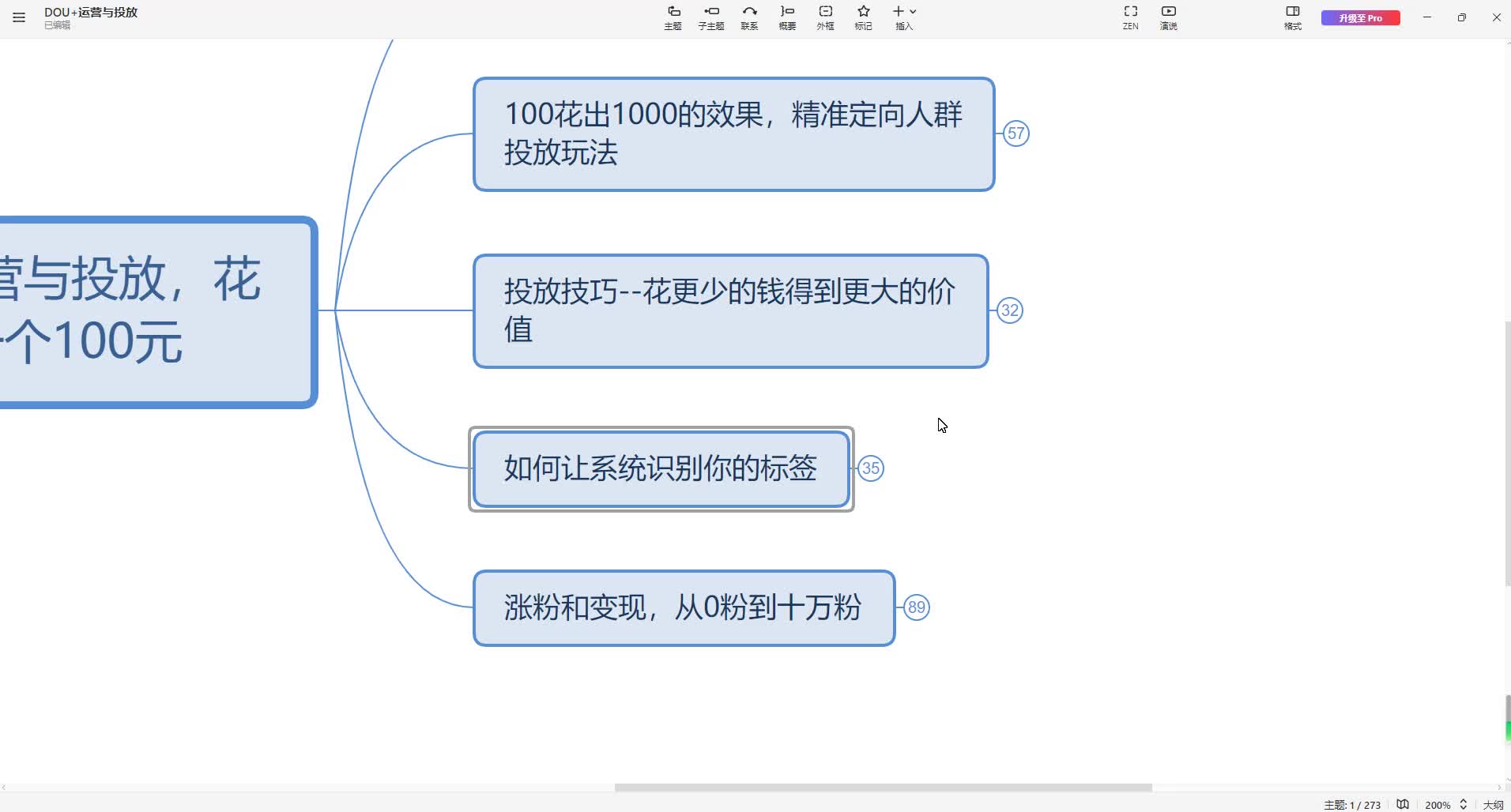Image resolution: width=1511 pixels, height=812 pixels.
Task: Enter ZEN mode
Action: (1131, 17)
